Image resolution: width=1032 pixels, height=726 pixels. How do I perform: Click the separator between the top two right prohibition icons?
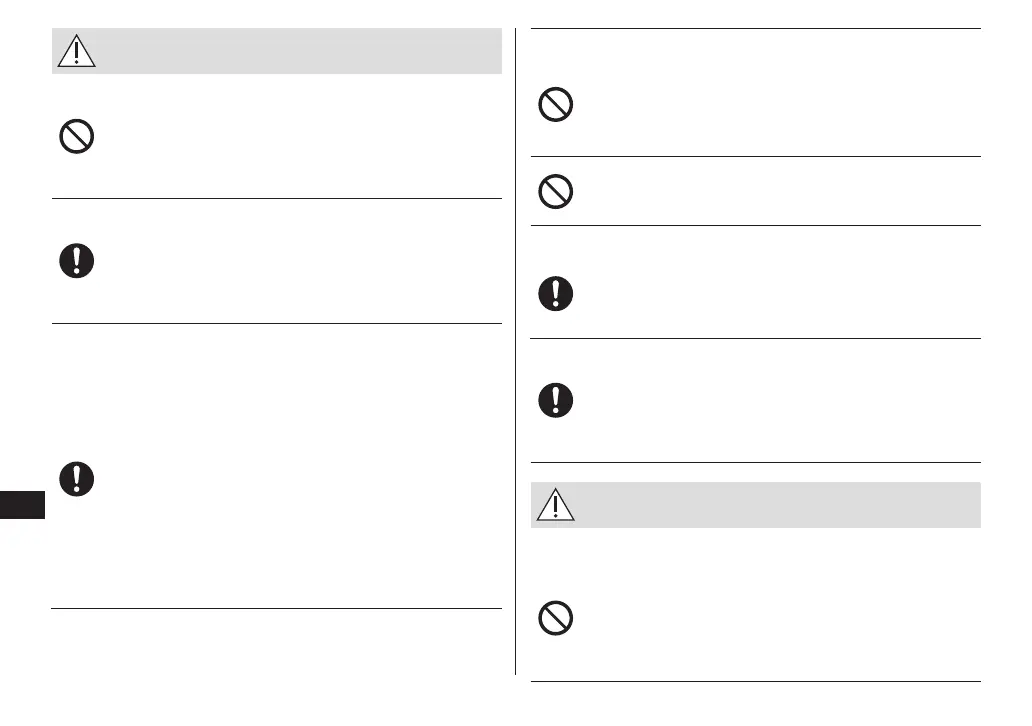point(755,156)
